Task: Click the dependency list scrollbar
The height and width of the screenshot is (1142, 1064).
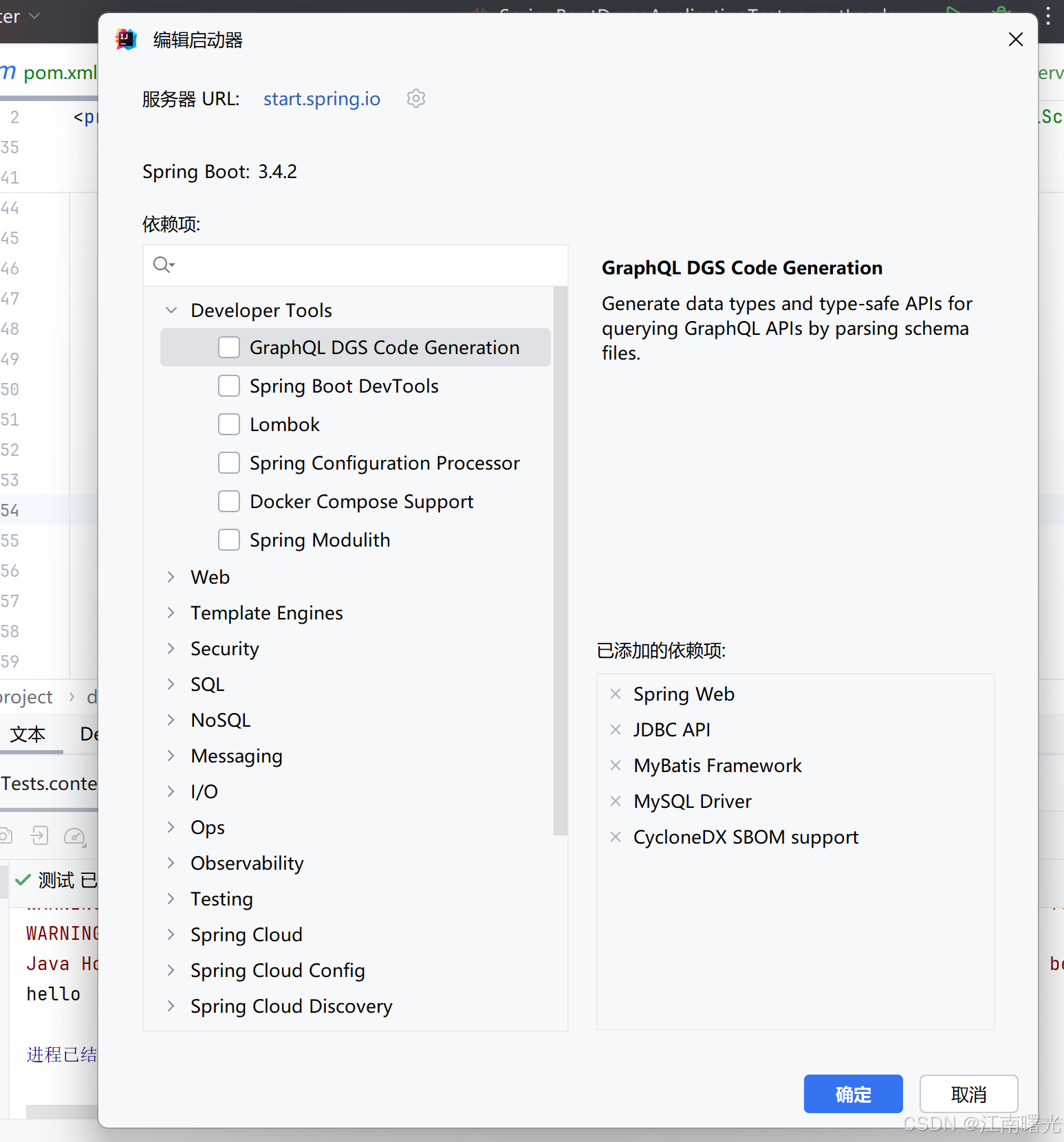Action: [x=561, y=560]
